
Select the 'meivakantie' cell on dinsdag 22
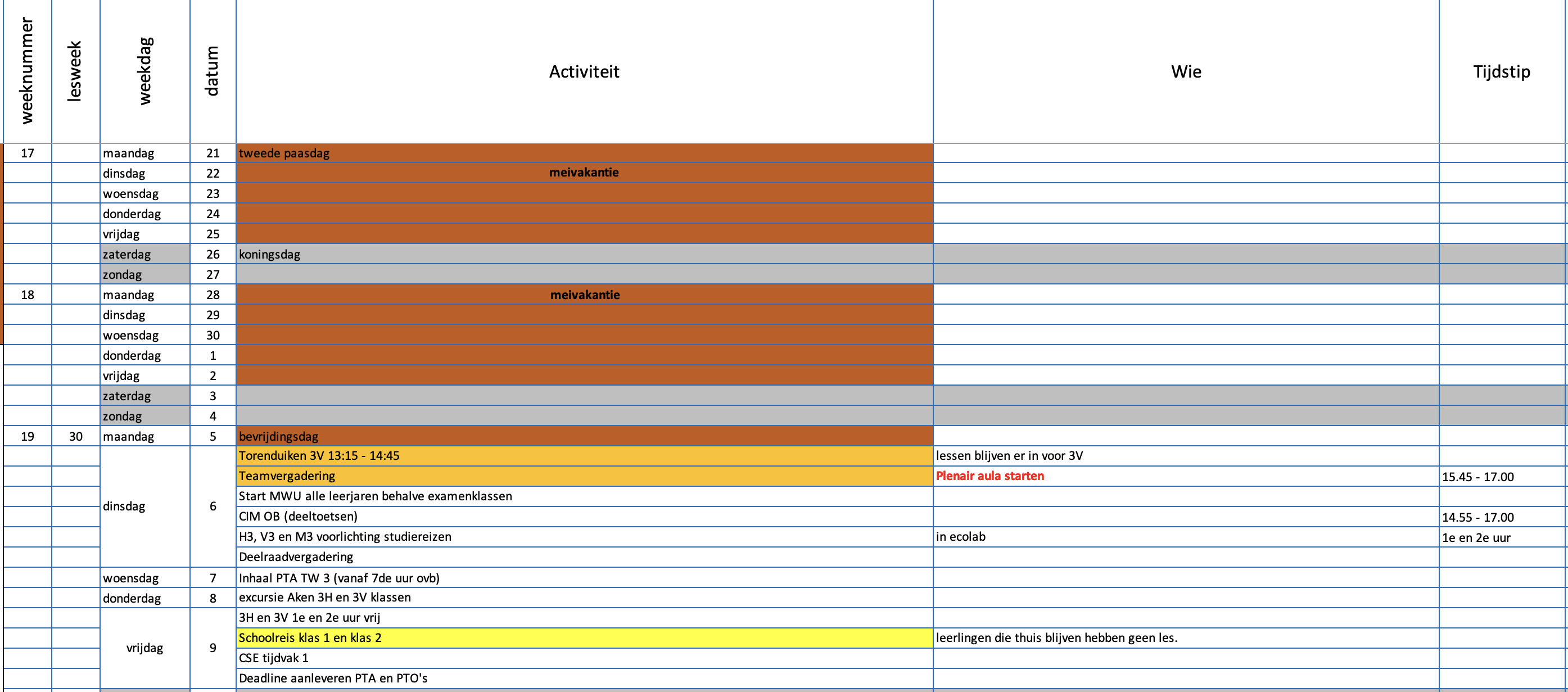(x=584, y=173)
